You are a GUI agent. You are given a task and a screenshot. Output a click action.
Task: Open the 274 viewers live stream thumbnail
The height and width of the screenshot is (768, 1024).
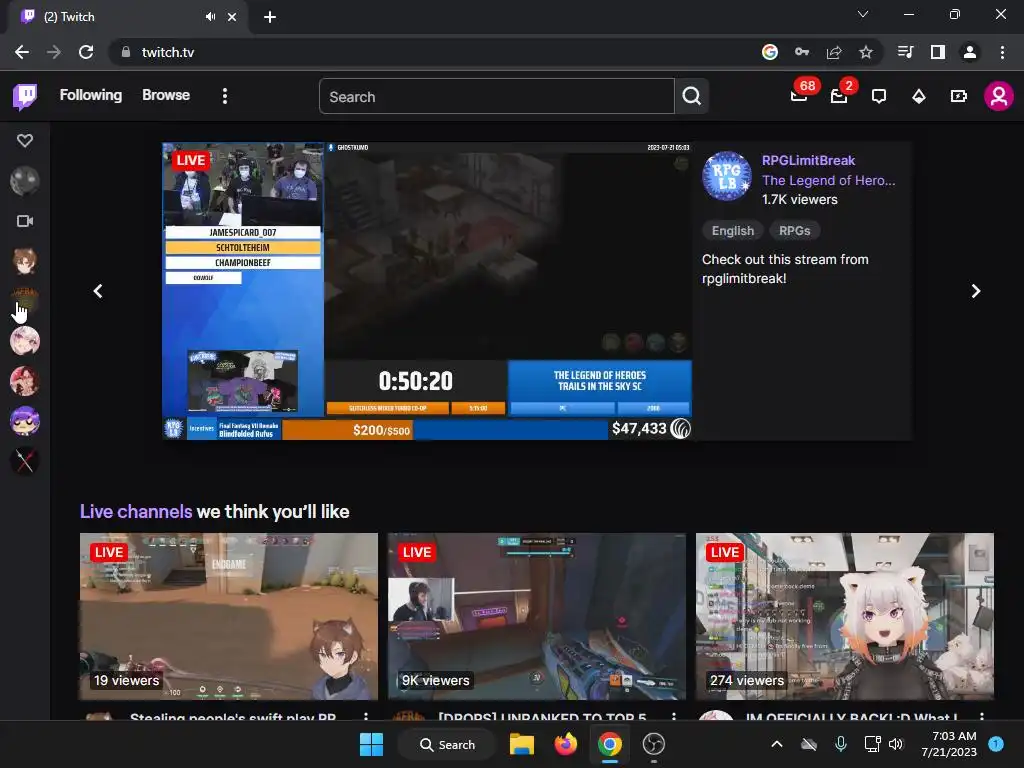(x=844, y=616)
